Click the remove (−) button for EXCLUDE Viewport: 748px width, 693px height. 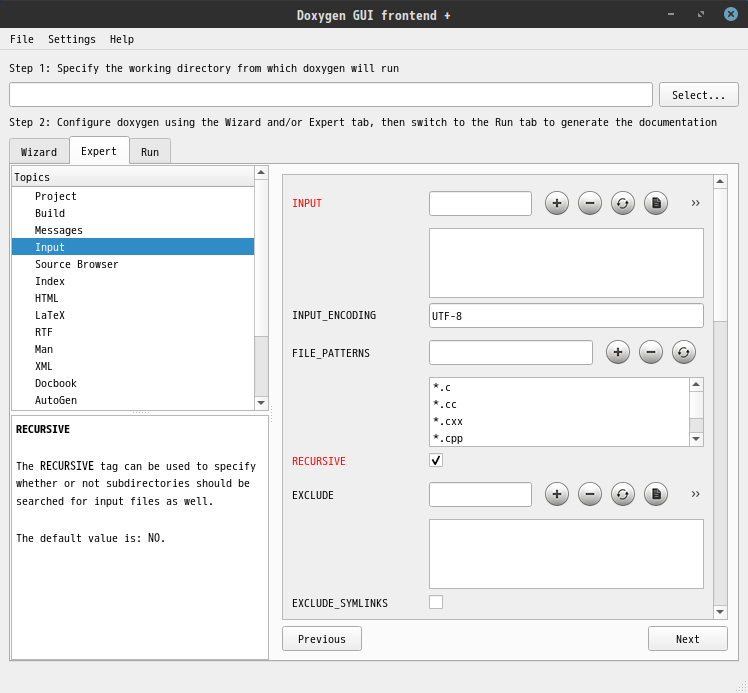click(590, 494)
